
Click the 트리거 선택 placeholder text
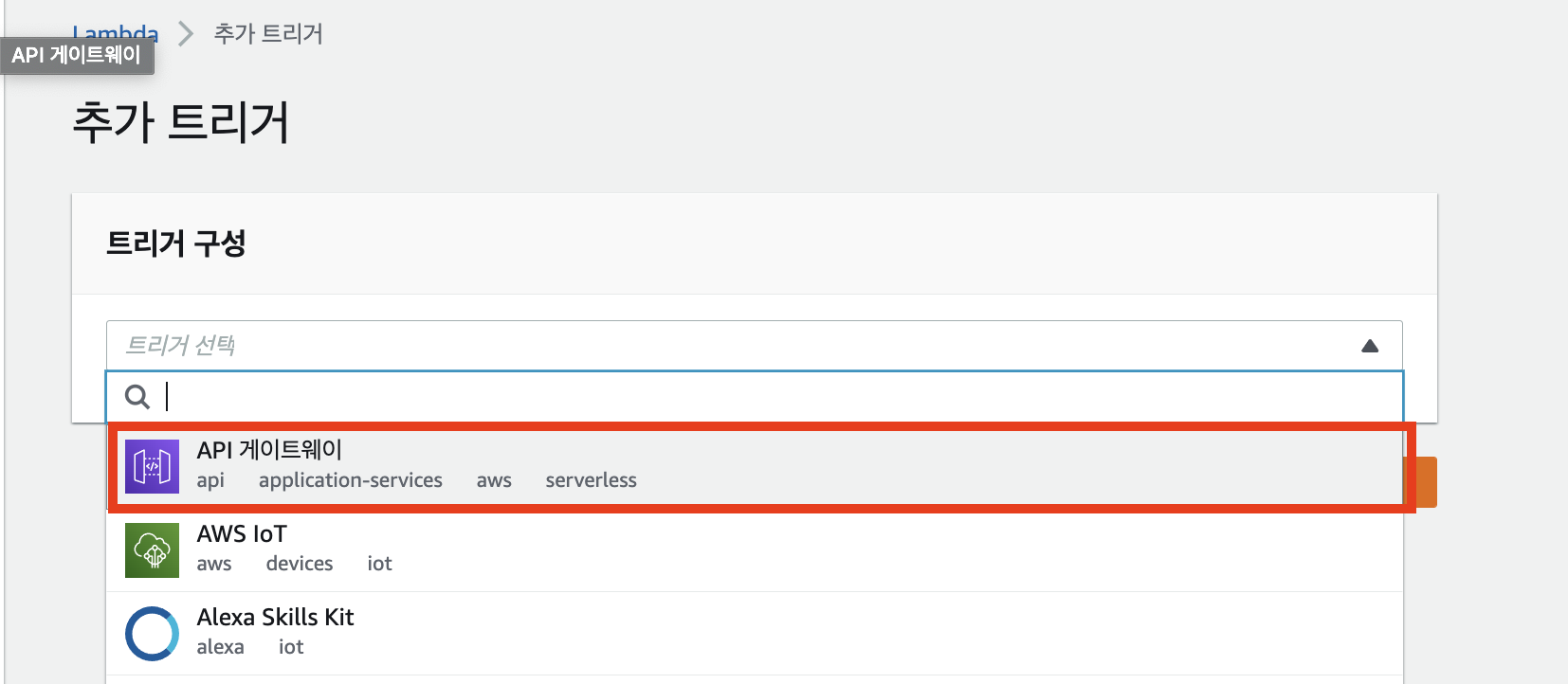(x=181, y=346)
